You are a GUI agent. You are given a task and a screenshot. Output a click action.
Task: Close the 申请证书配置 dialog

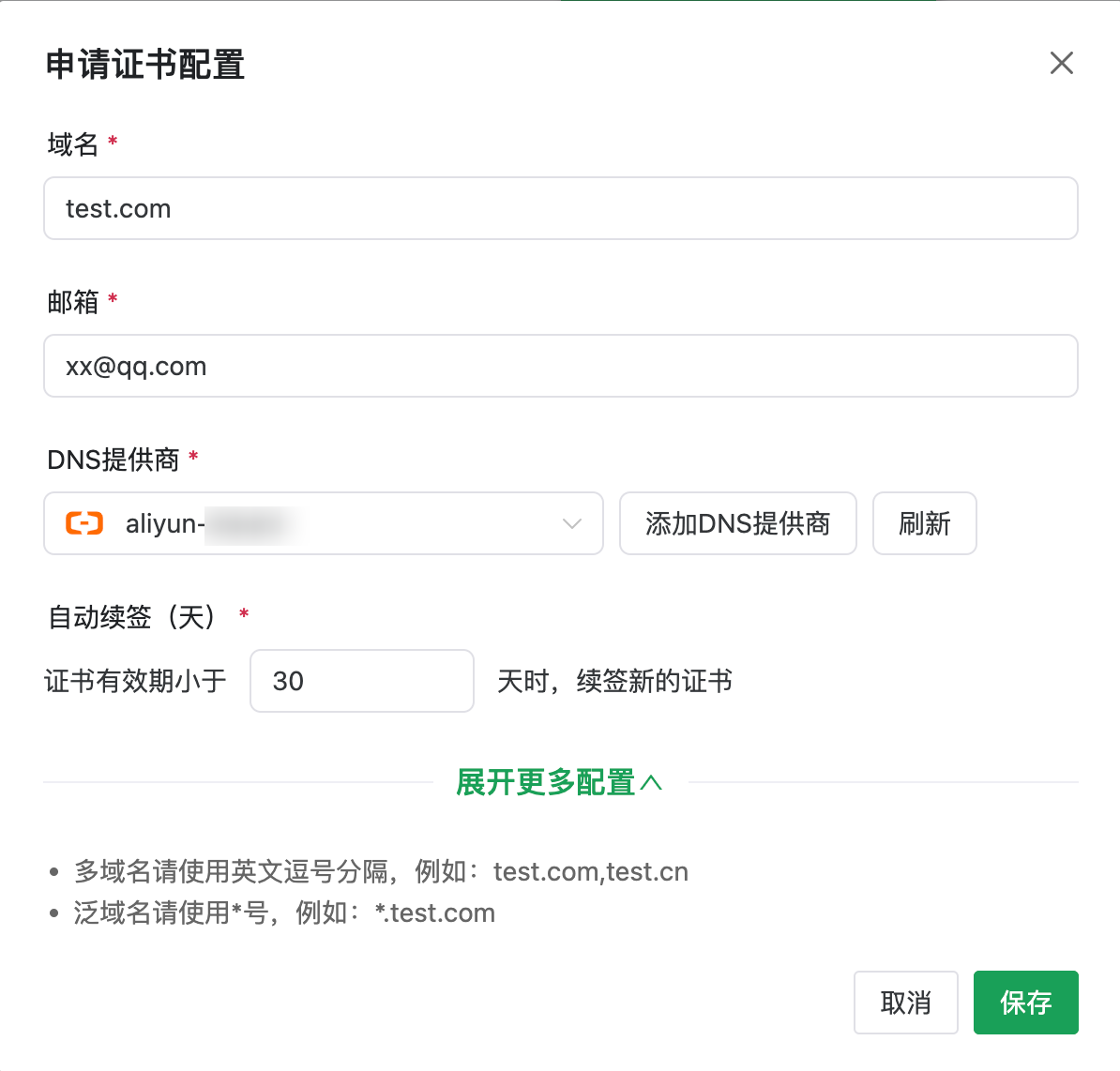(x=1061, y=63)
